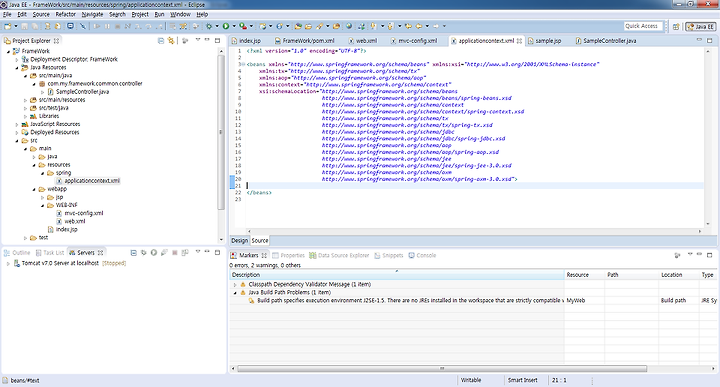This screenshot has width=720, height=387.
Task: Click the green Run toolbar icon
Action: click(x=226, y=26)
